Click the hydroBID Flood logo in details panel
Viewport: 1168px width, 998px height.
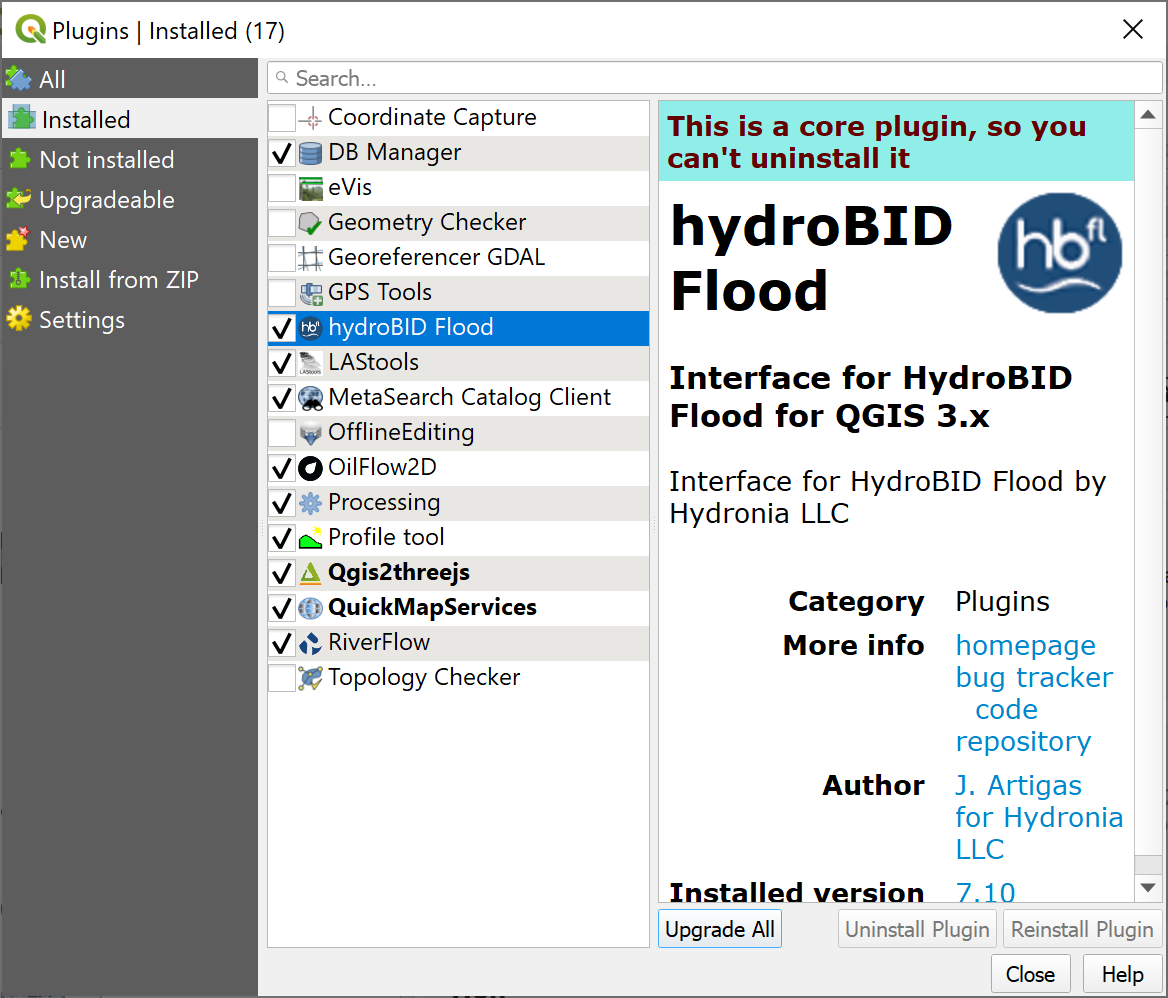1059,252
